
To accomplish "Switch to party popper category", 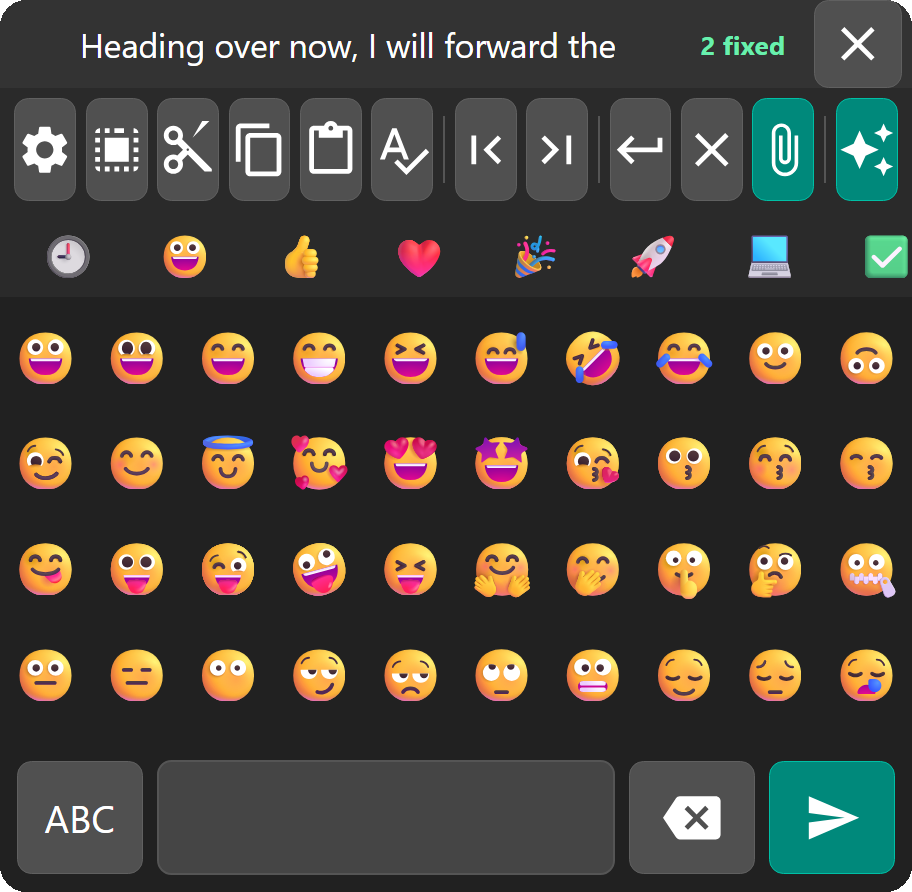I will (535, 256).
